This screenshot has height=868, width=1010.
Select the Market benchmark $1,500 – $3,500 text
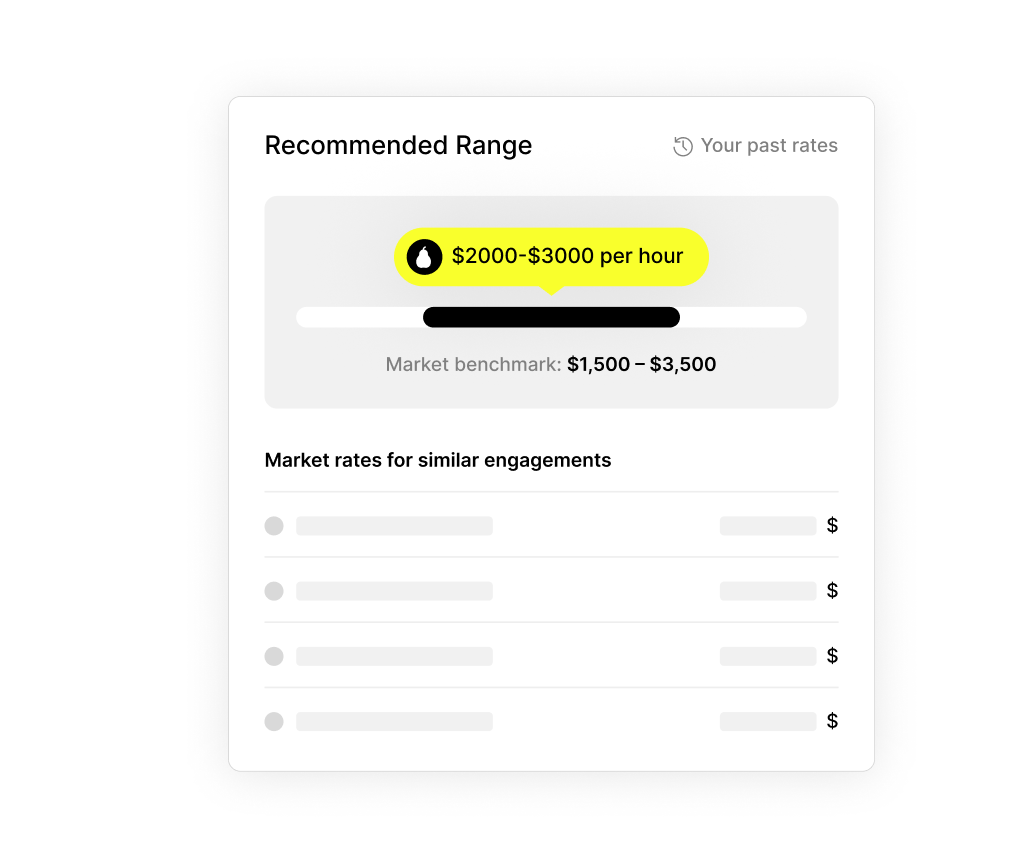(x=551, y=364)
